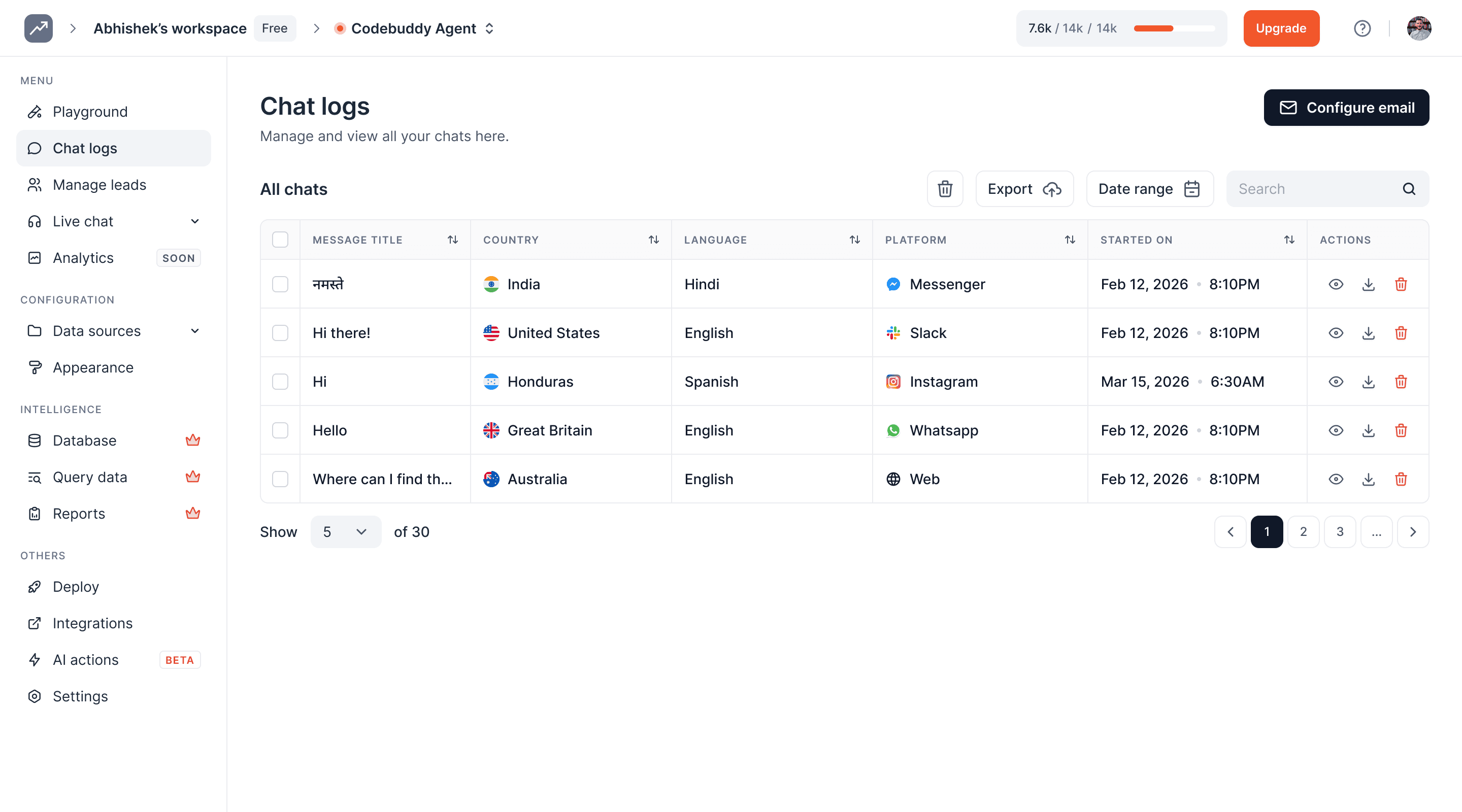Expand the Live chat submenu

[x=194, y=221]
